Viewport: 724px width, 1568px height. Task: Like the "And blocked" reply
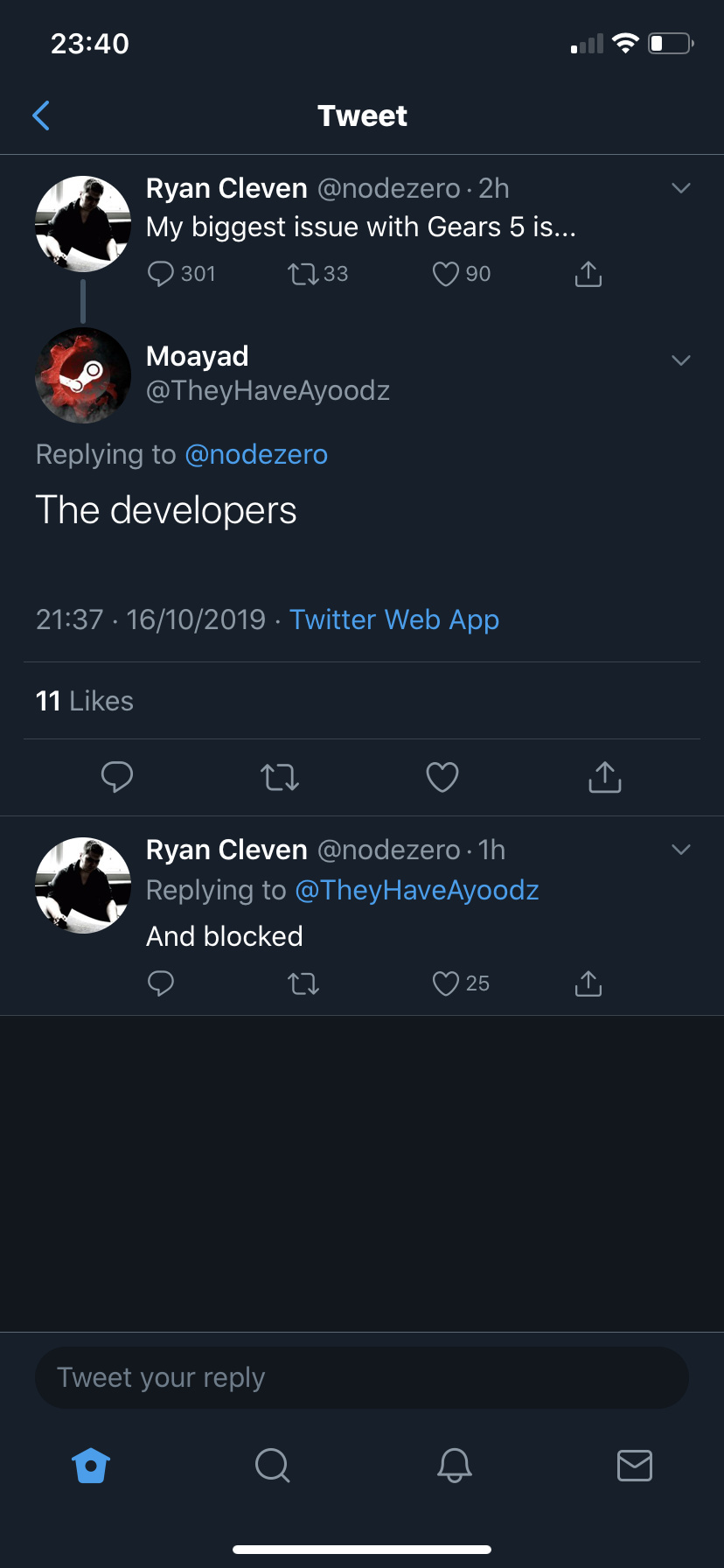point(447,983)
